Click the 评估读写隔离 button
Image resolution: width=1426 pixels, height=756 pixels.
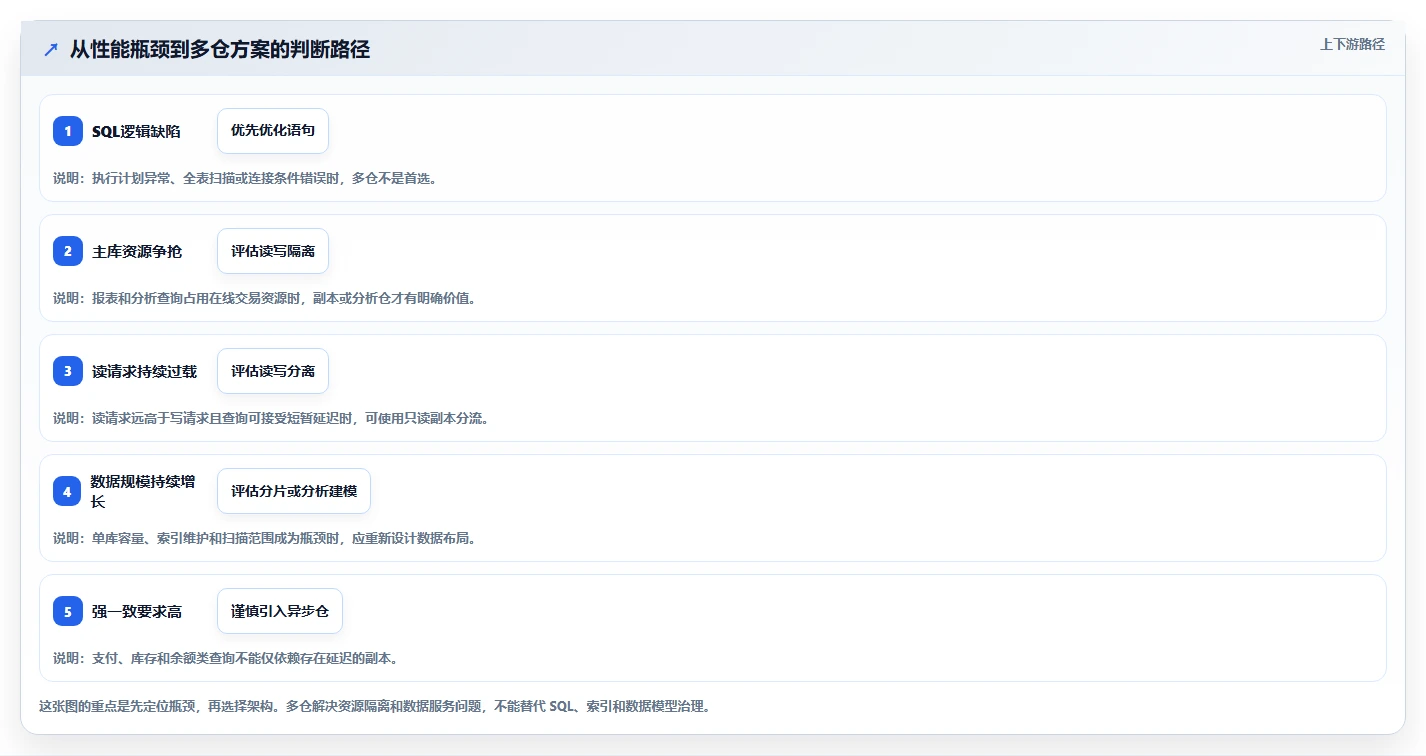click(x=273, y=251)
